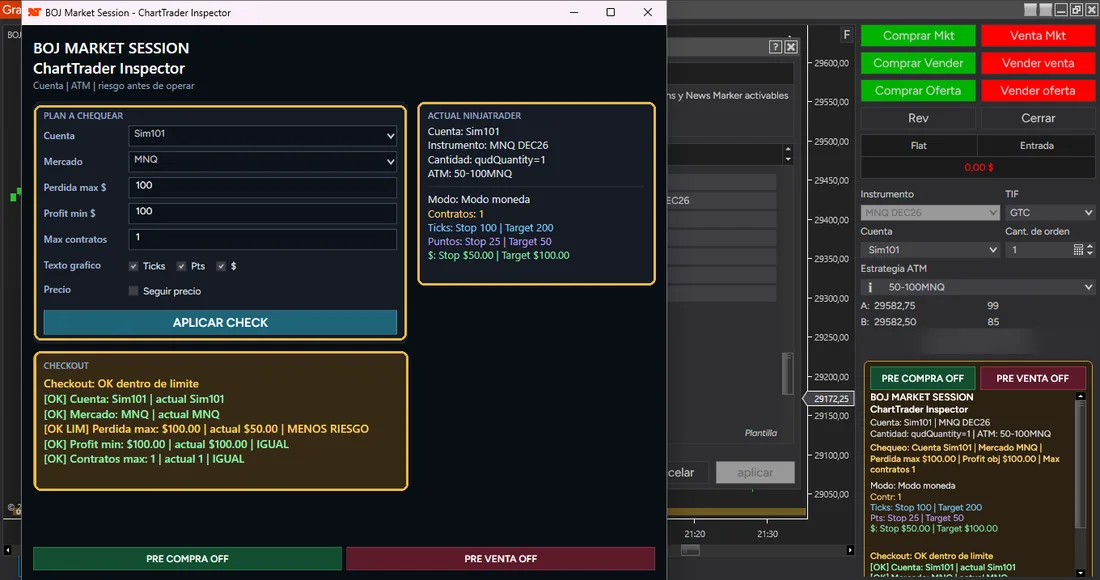Minimize the chart window using its minimize icon
This screenshot has height=580, width=1100.
(1061, 10)
